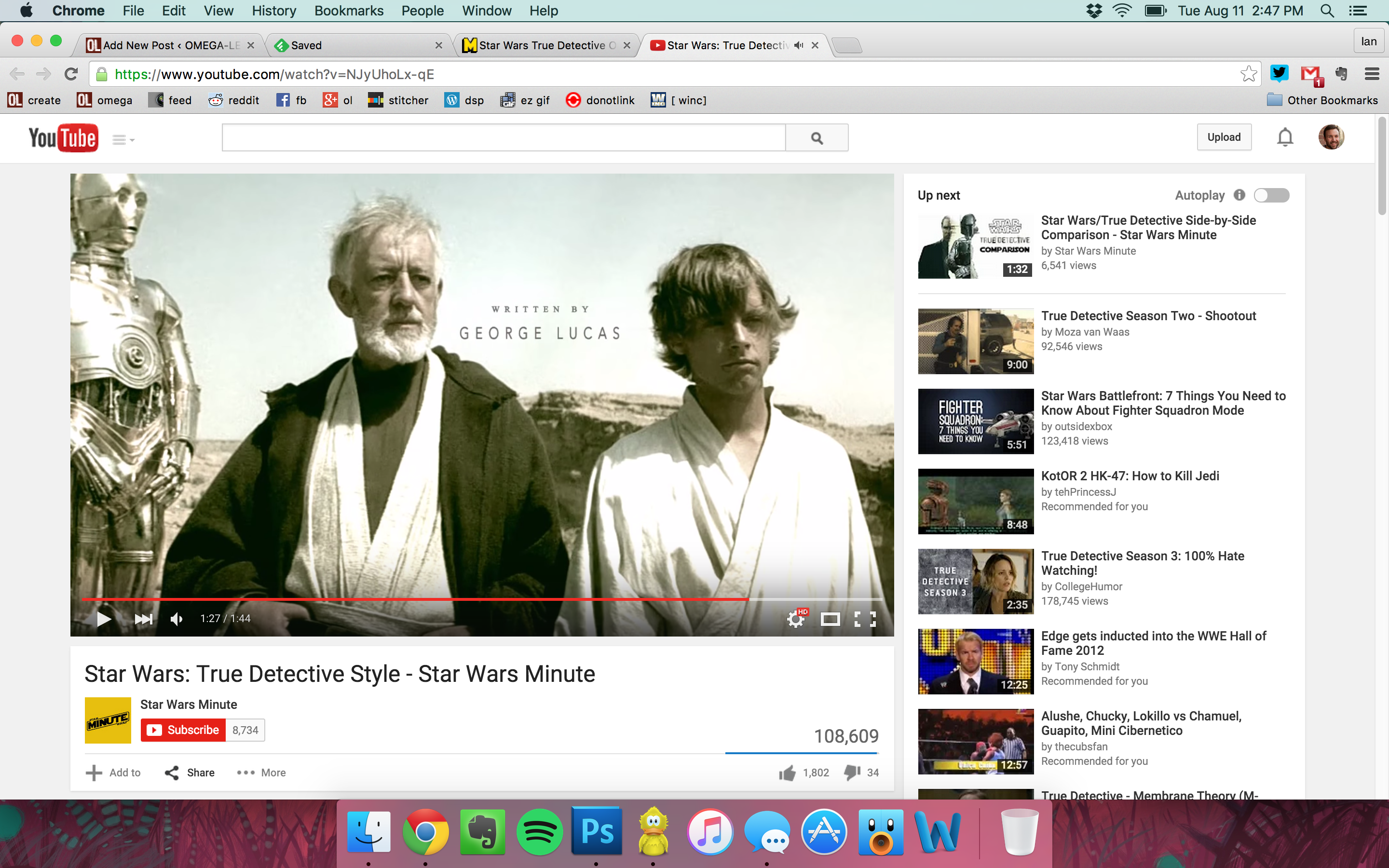Viewport: 1389px width, 868px height.
Task: Open Side-by-Side Comparison video thumbnail
Action: click(976, 246)
